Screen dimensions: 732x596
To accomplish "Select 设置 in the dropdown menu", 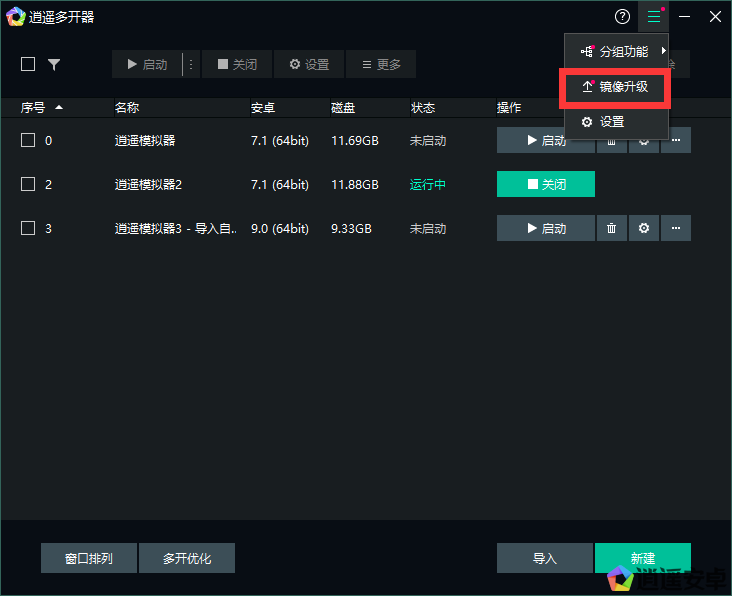I will (x=611, y=122).
